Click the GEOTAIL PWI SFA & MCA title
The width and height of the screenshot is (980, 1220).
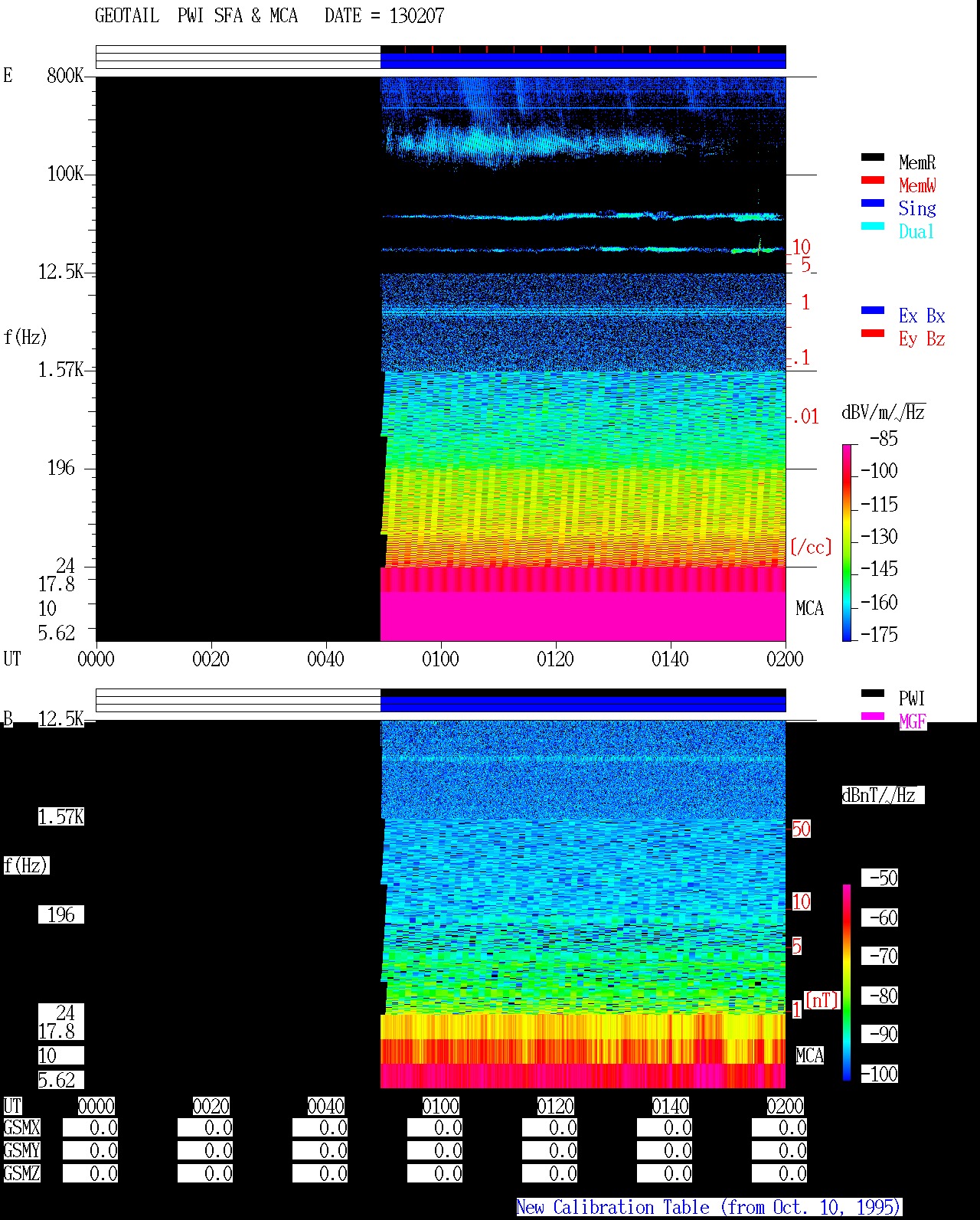coord(196,15)
